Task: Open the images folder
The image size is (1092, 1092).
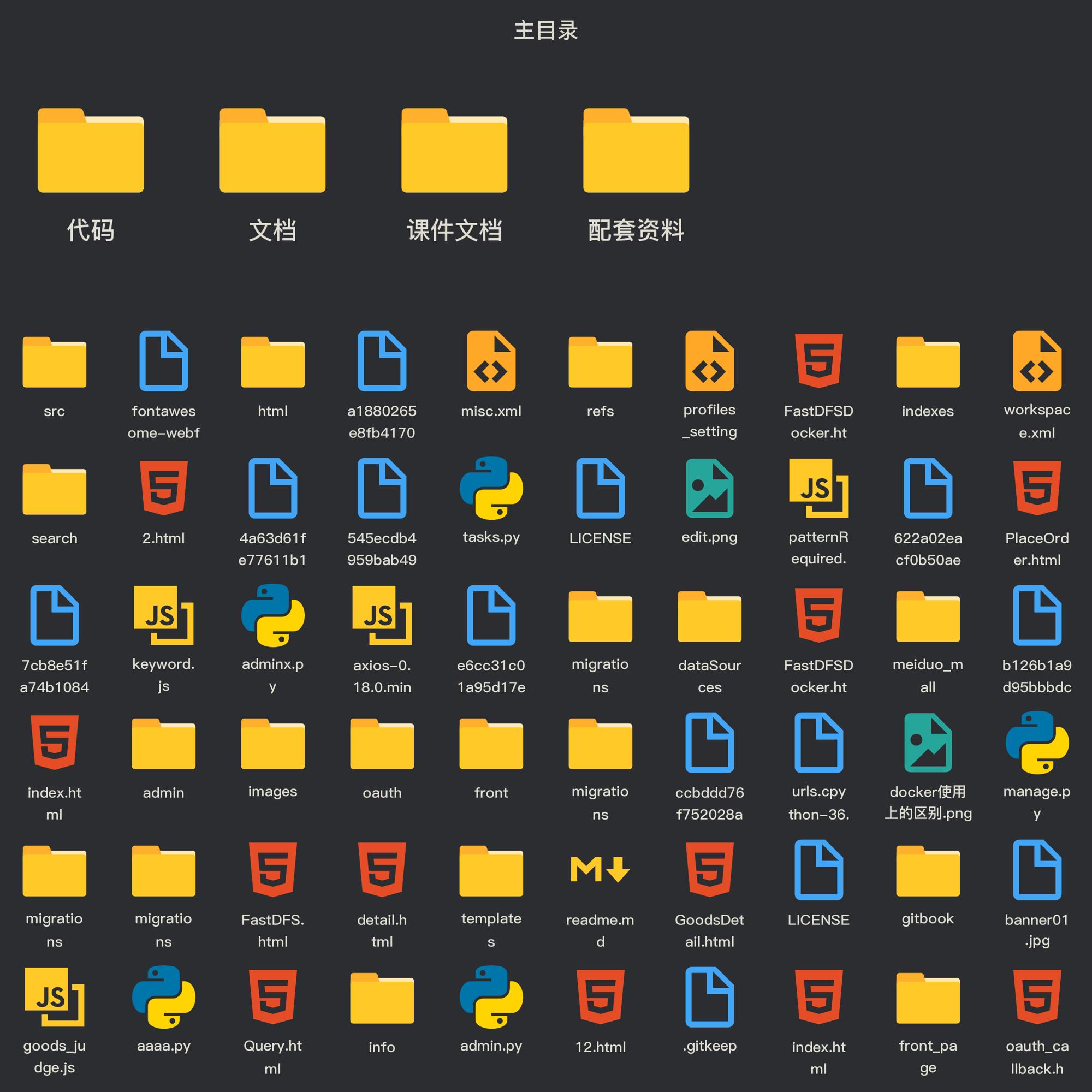Action: (x=273, y=743)
